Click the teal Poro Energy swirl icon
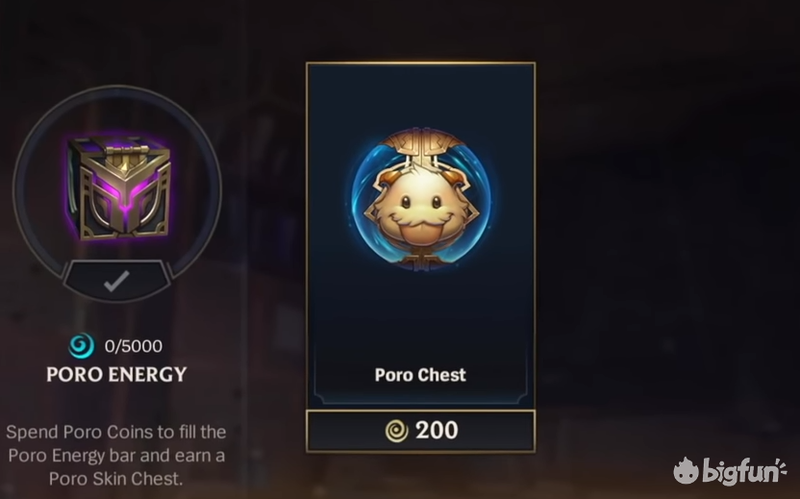The height and width of the screenshot is (499, 800). (82, 346)
